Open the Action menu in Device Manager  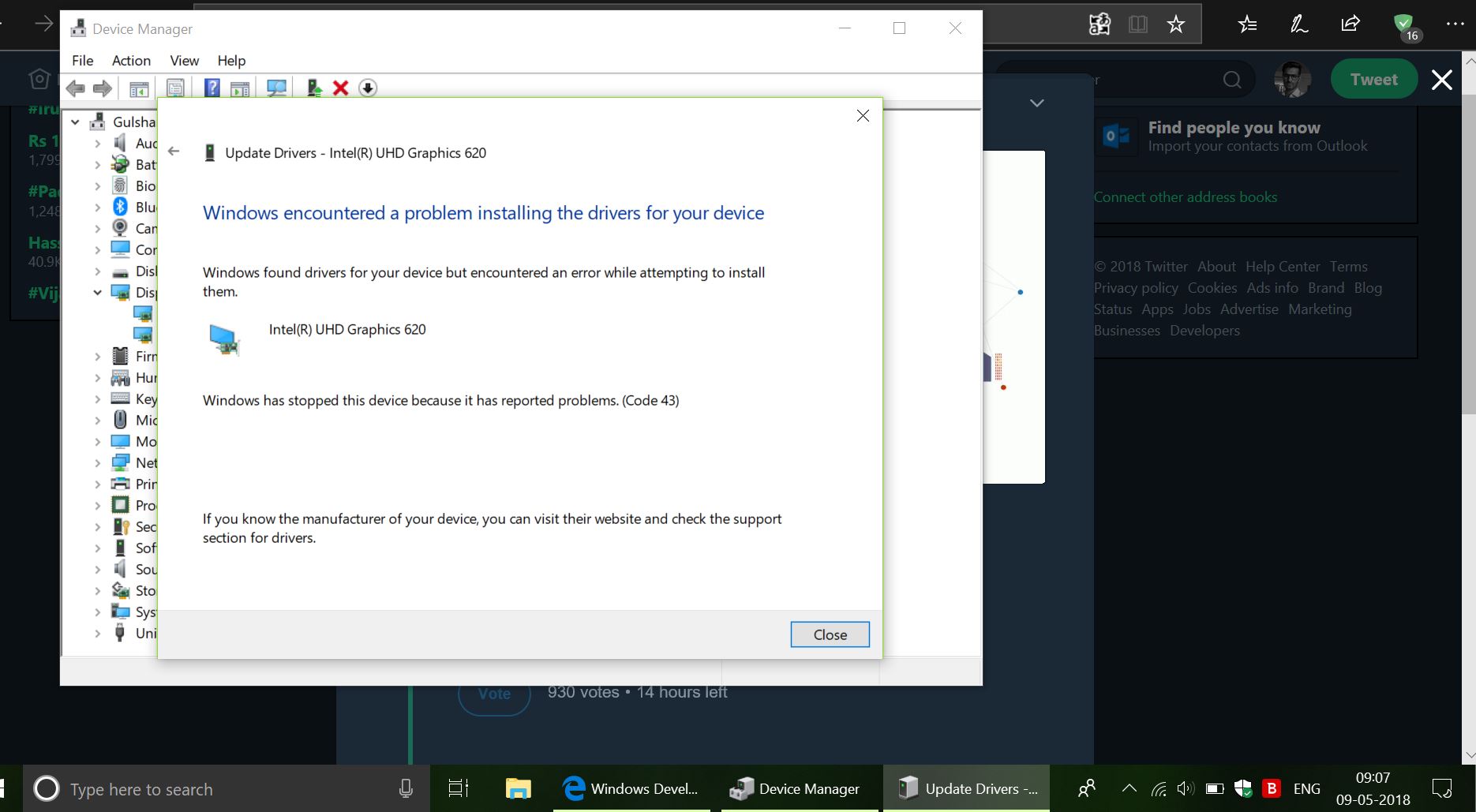tap(131, 61)
